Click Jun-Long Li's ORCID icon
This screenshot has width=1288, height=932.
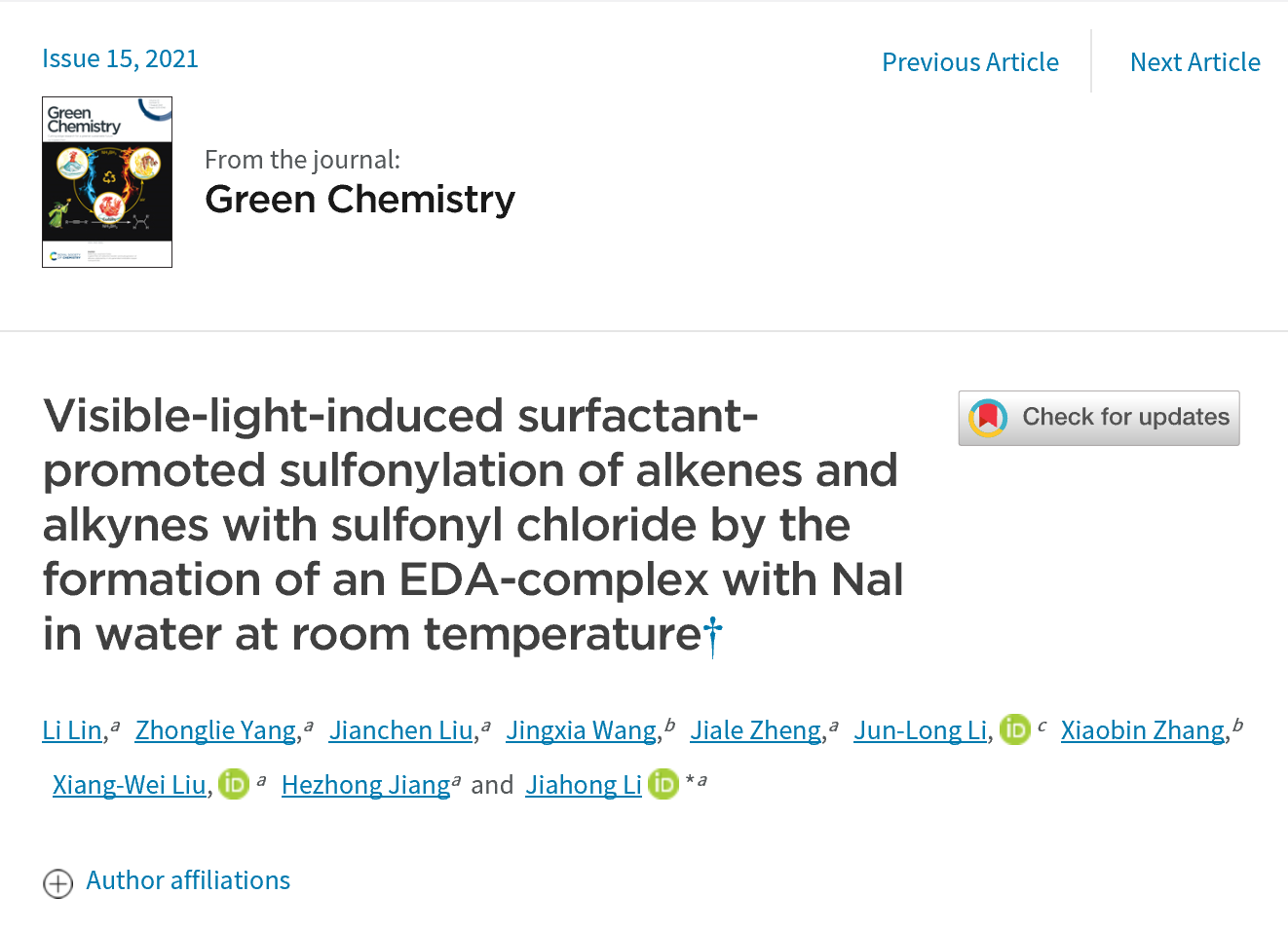coord(1015,729)
